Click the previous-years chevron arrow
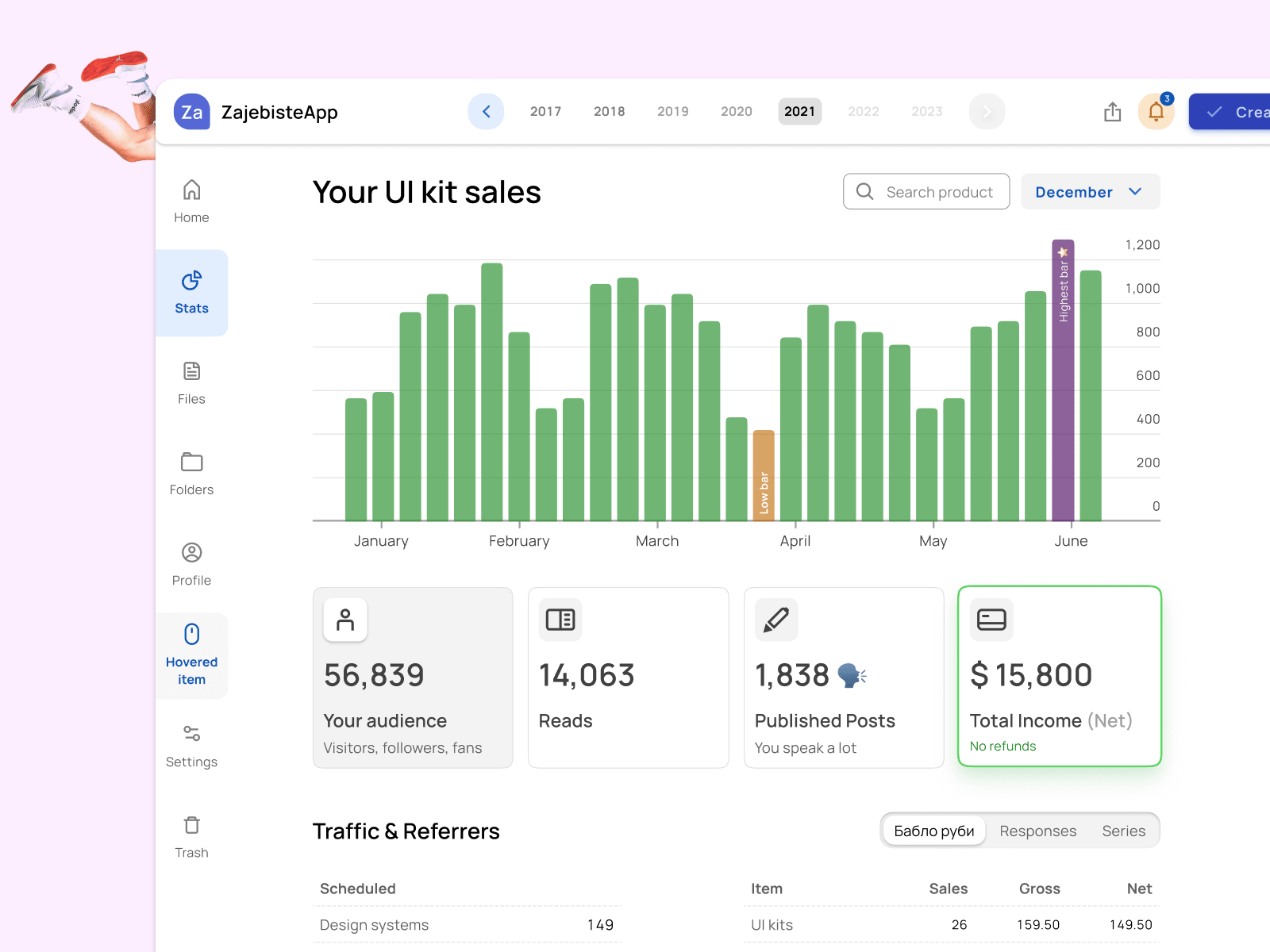 (486, 111)
